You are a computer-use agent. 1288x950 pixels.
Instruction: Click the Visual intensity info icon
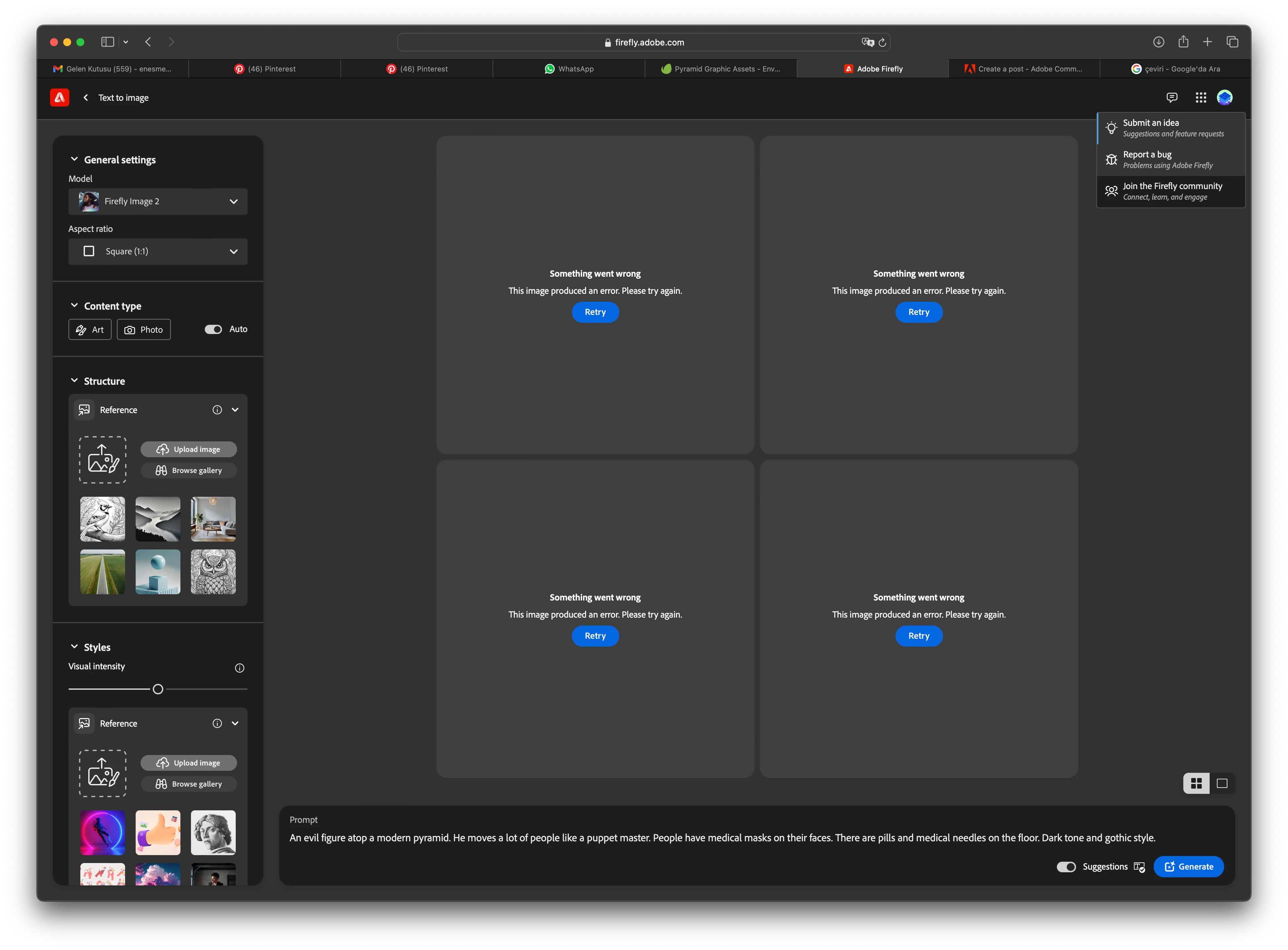pos(240,668)
